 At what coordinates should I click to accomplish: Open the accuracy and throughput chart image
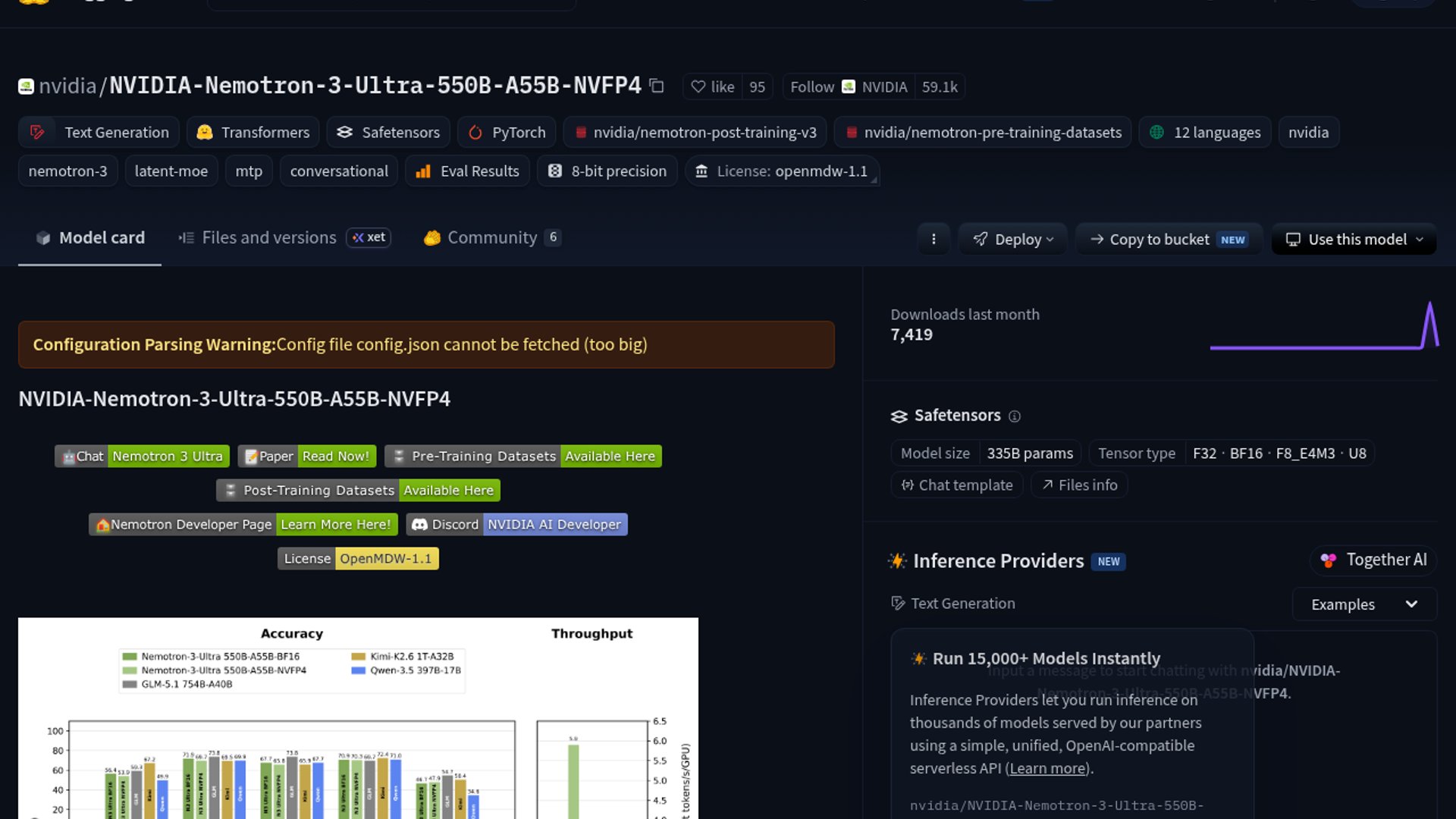(x=358, y=718)
